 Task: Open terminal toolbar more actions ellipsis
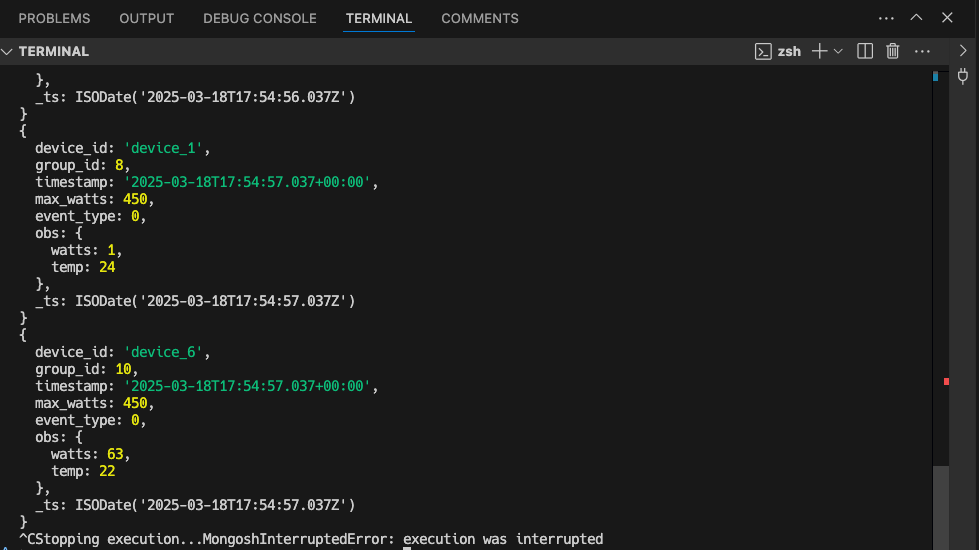coord(922,51)
